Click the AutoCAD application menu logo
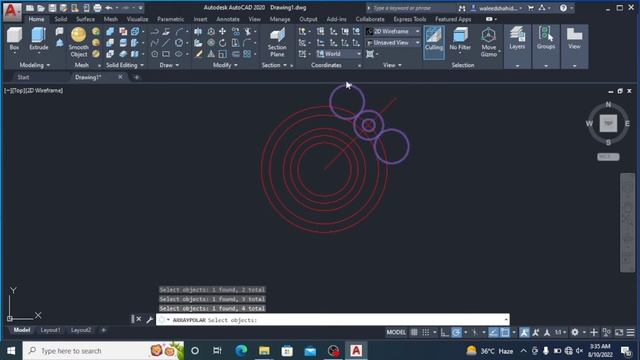640x360 pixels. (12, 11)
